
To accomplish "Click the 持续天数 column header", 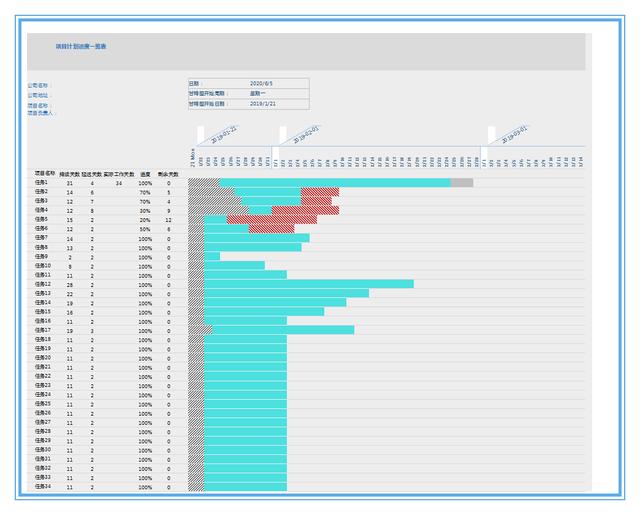I will (x=70, y=174).
